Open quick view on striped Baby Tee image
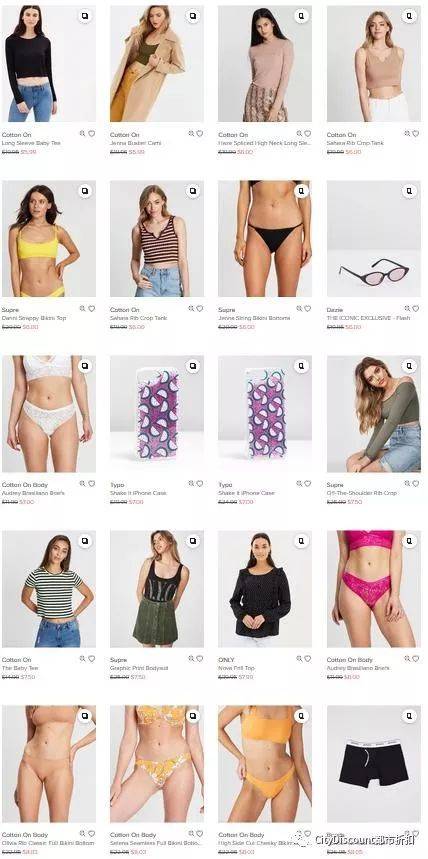 coord(85,541)
